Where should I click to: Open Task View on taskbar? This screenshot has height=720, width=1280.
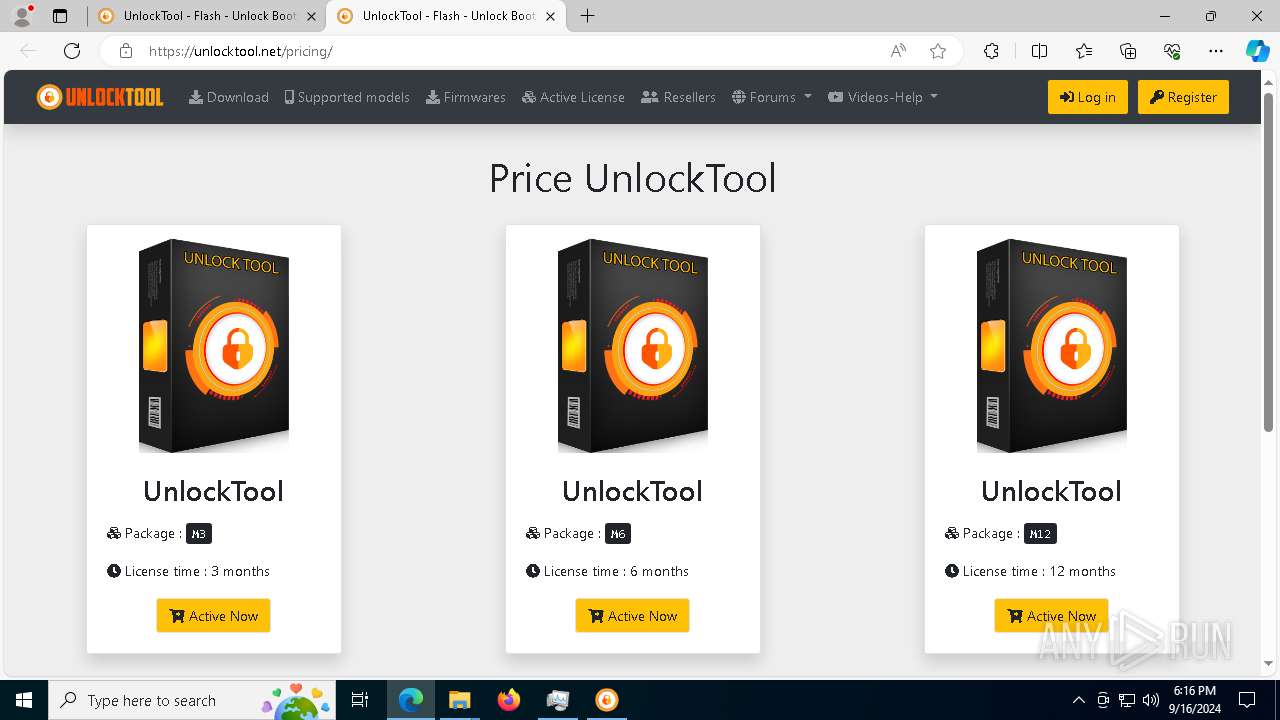[x=360, y=700]
